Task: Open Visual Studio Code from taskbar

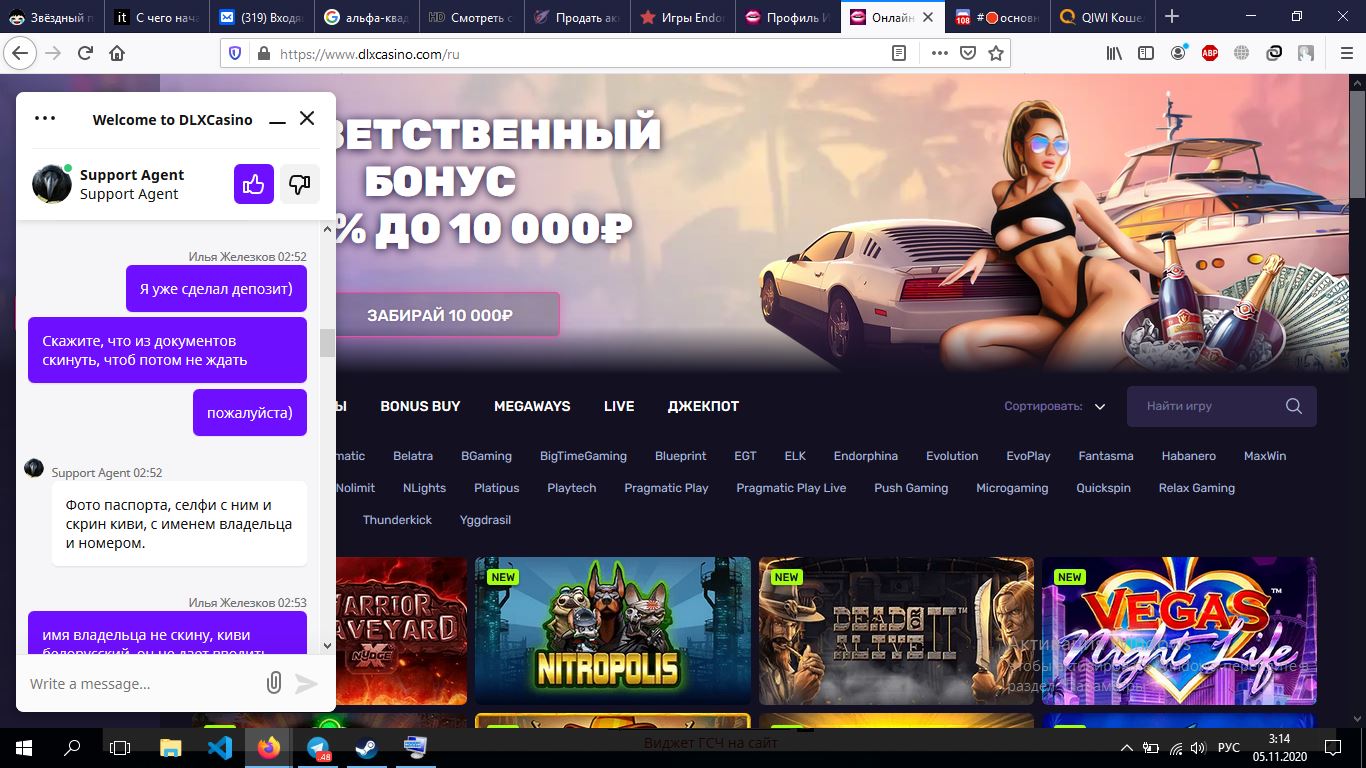Action: pyautogui.click(x=220, y=747)
